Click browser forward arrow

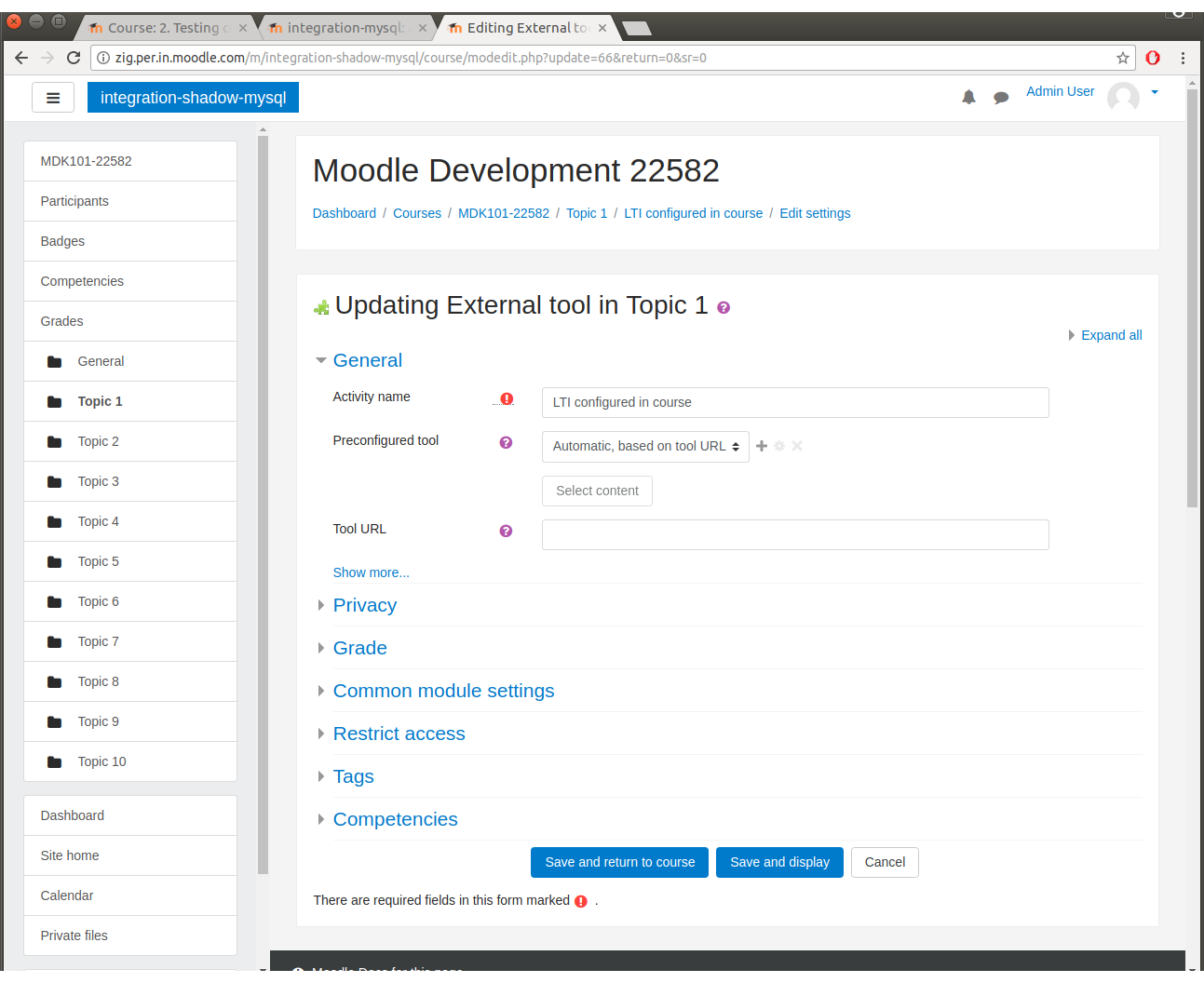coord(47,58)
